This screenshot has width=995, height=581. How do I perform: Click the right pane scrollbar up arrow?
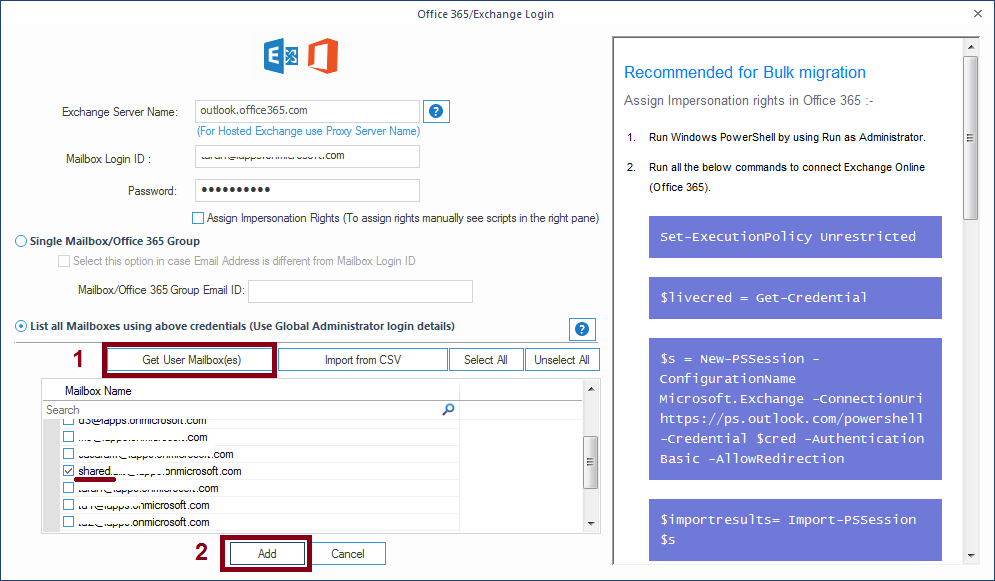click(970, 46)
